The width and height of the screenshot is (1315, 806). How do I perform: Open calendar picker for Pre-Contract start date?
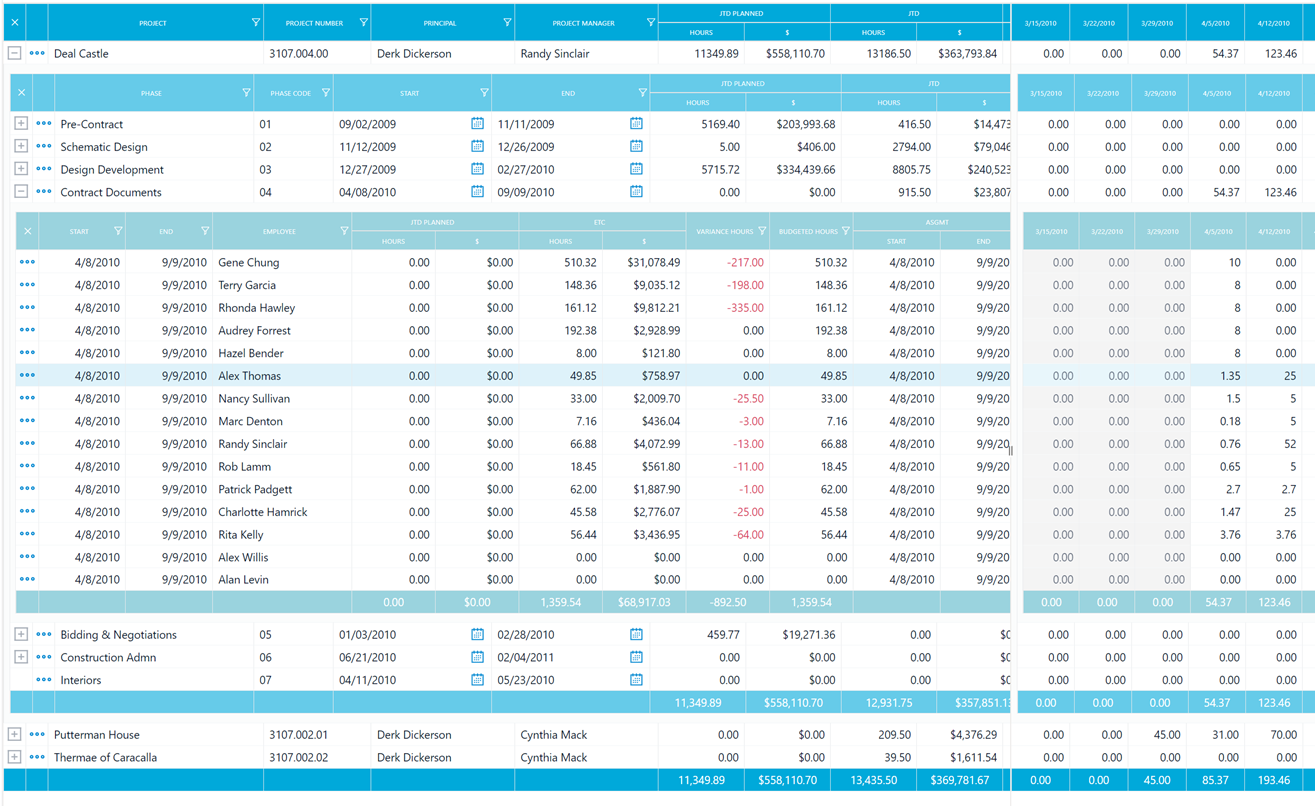pos(477,124)
